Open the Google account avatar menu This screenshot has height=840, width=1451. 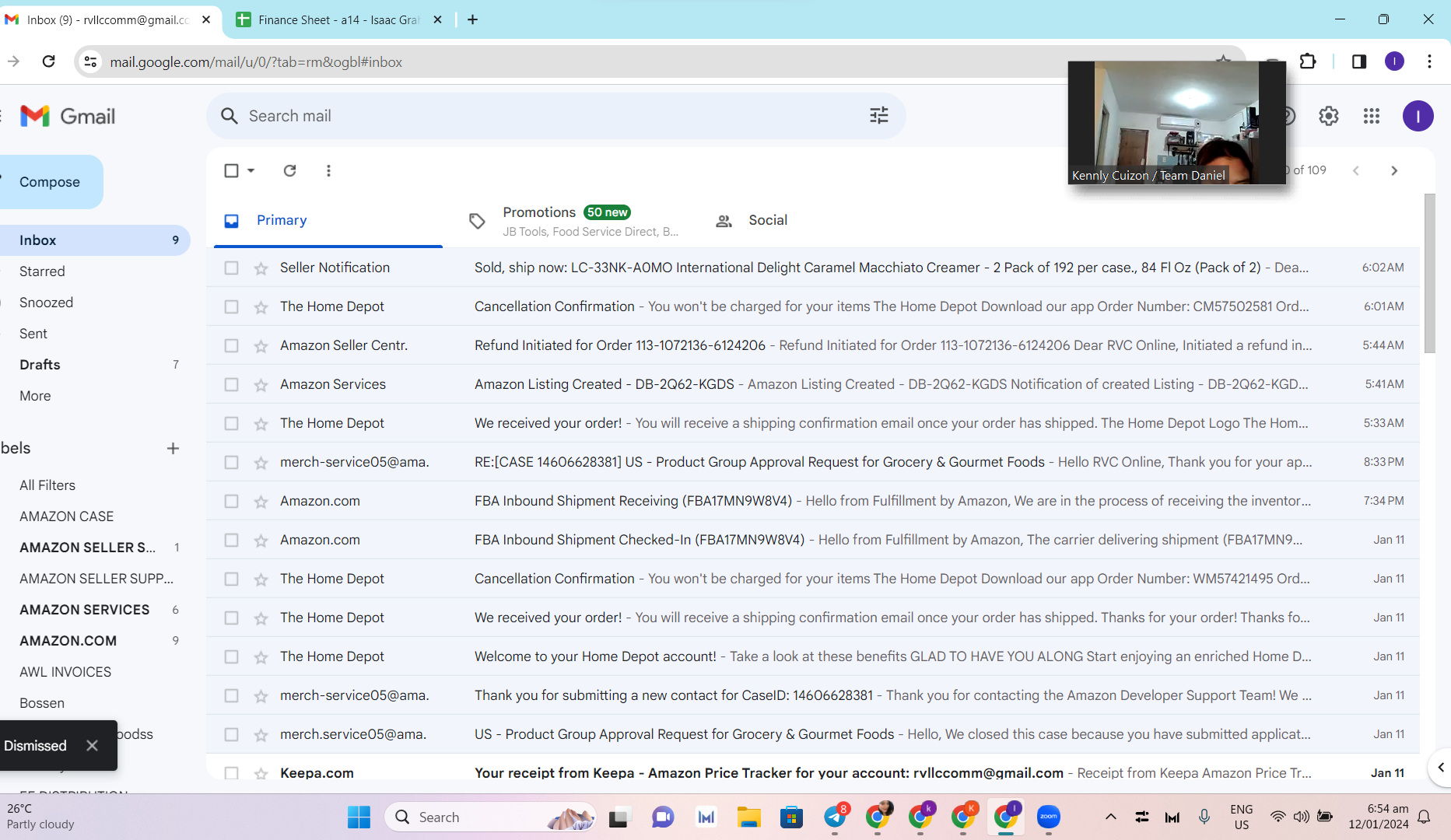(x=1418, y=116)
